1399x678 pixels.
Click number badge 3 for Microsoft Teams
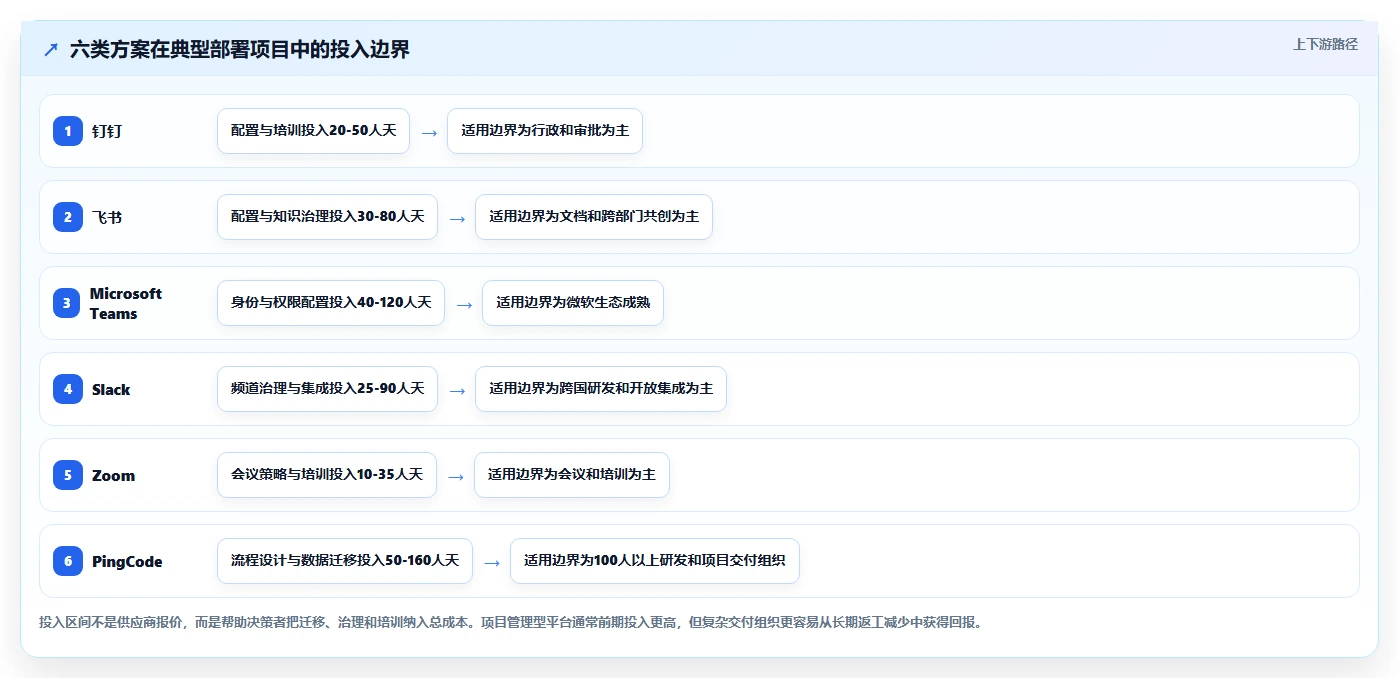tap(68, 303)
